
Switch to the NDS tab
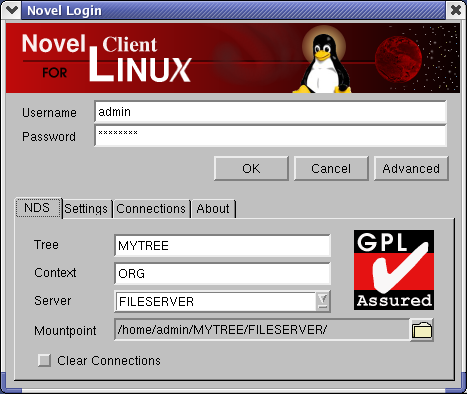(x=38, y=208)
